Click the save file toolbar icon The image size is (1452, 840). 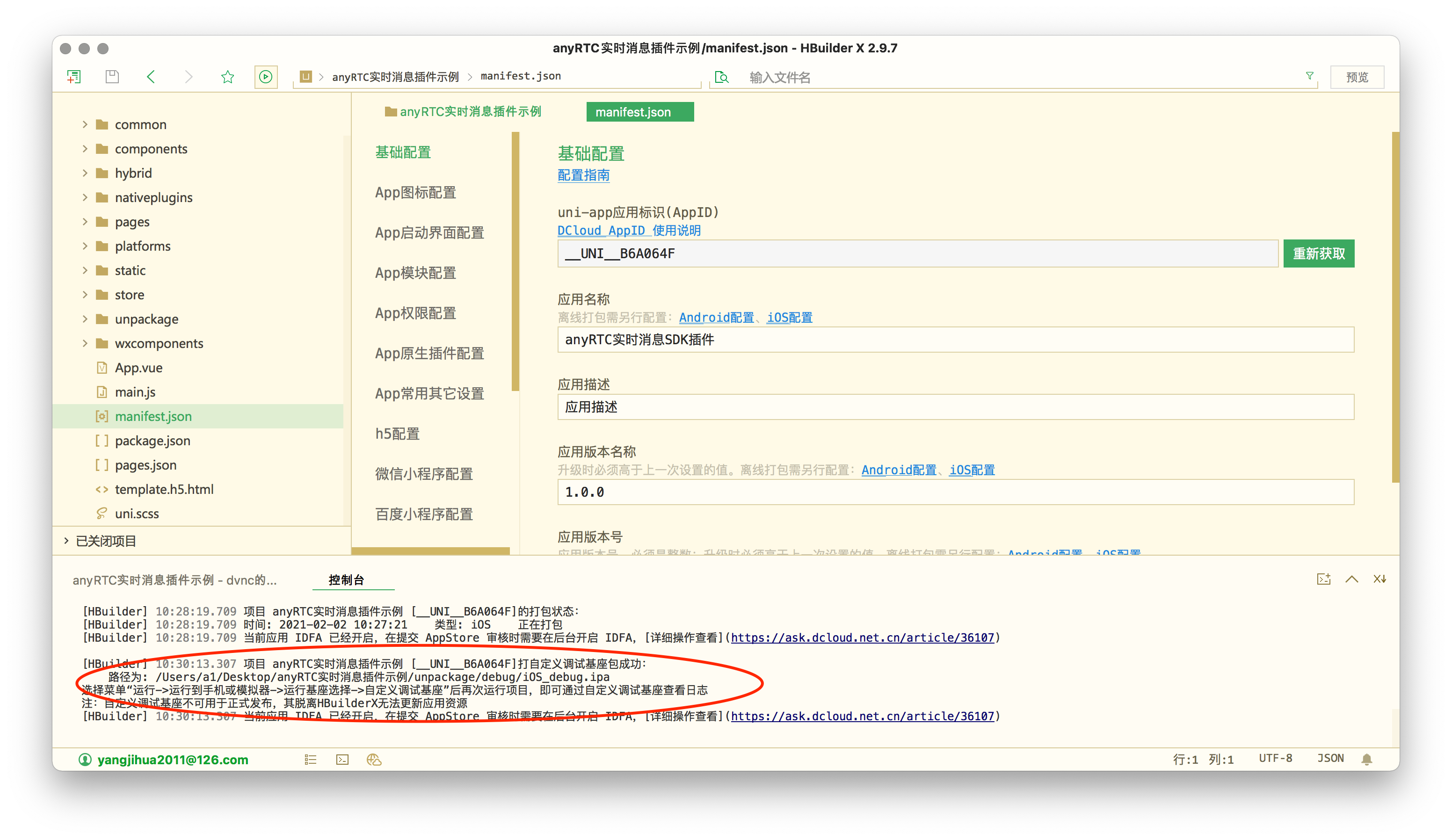coord(112,77)
